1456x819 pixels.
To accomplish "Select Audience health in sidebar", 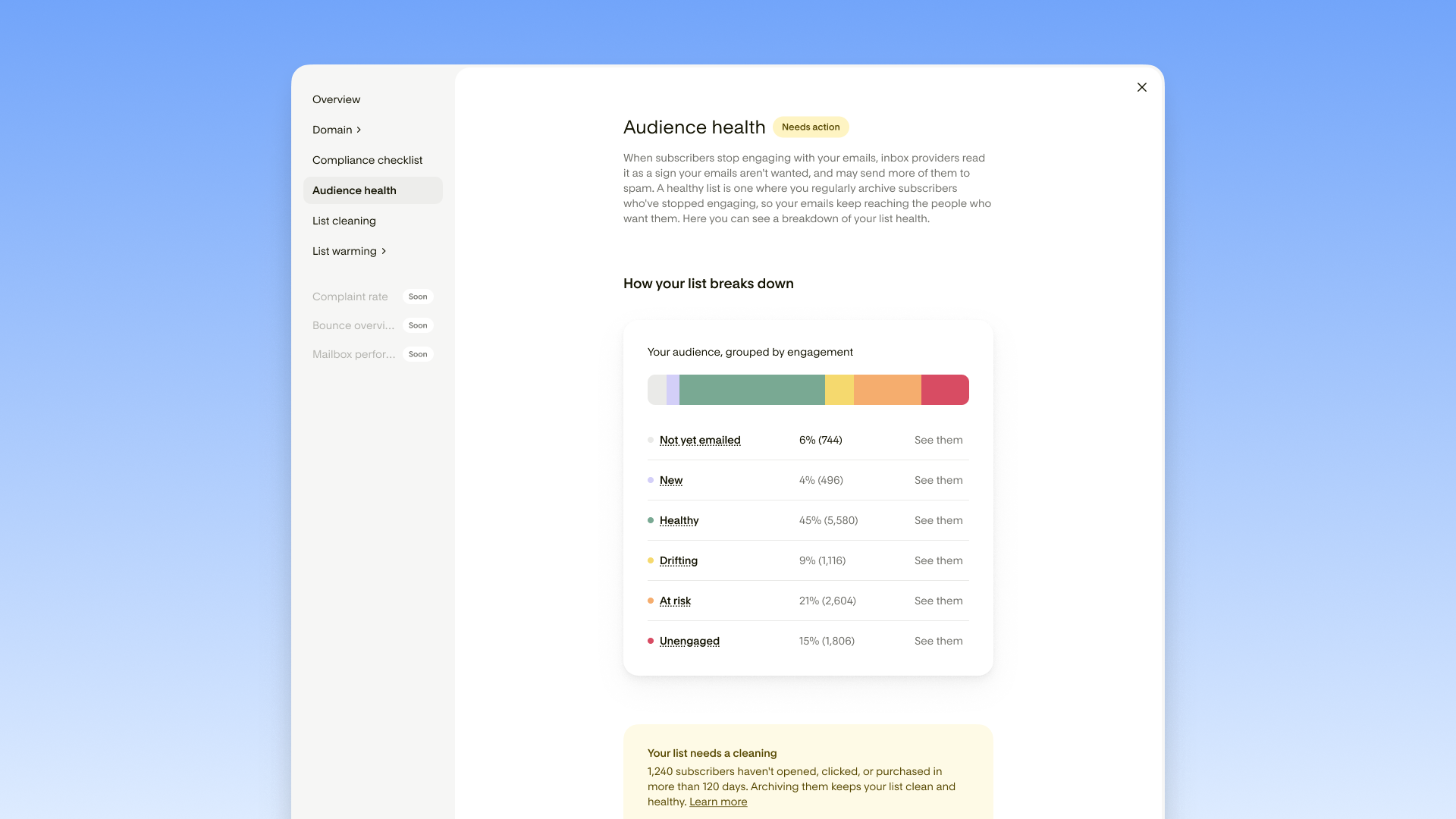I will (372, 190).
